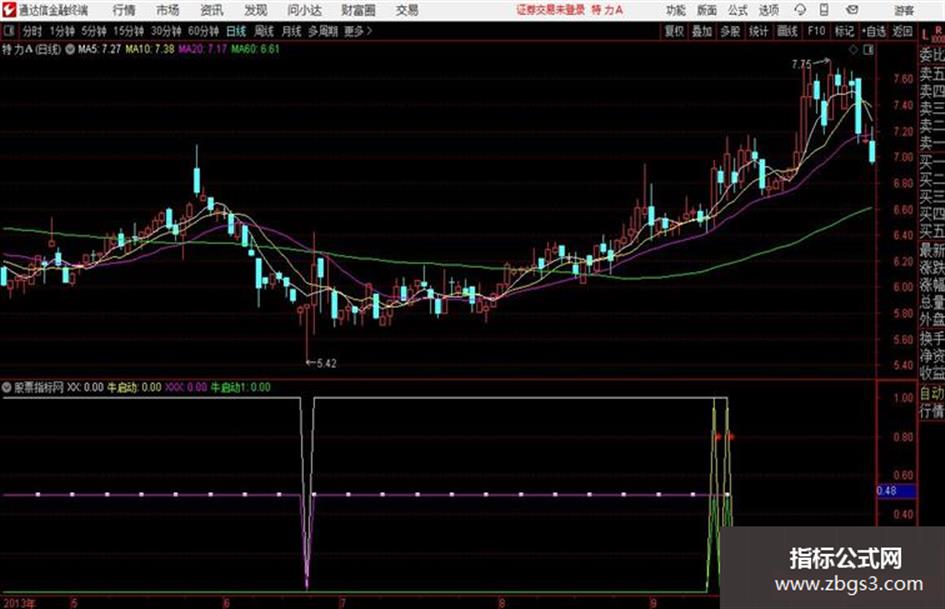Click the L sidebar icon at right edge
The image size is (945, 609).
[925, 34]
